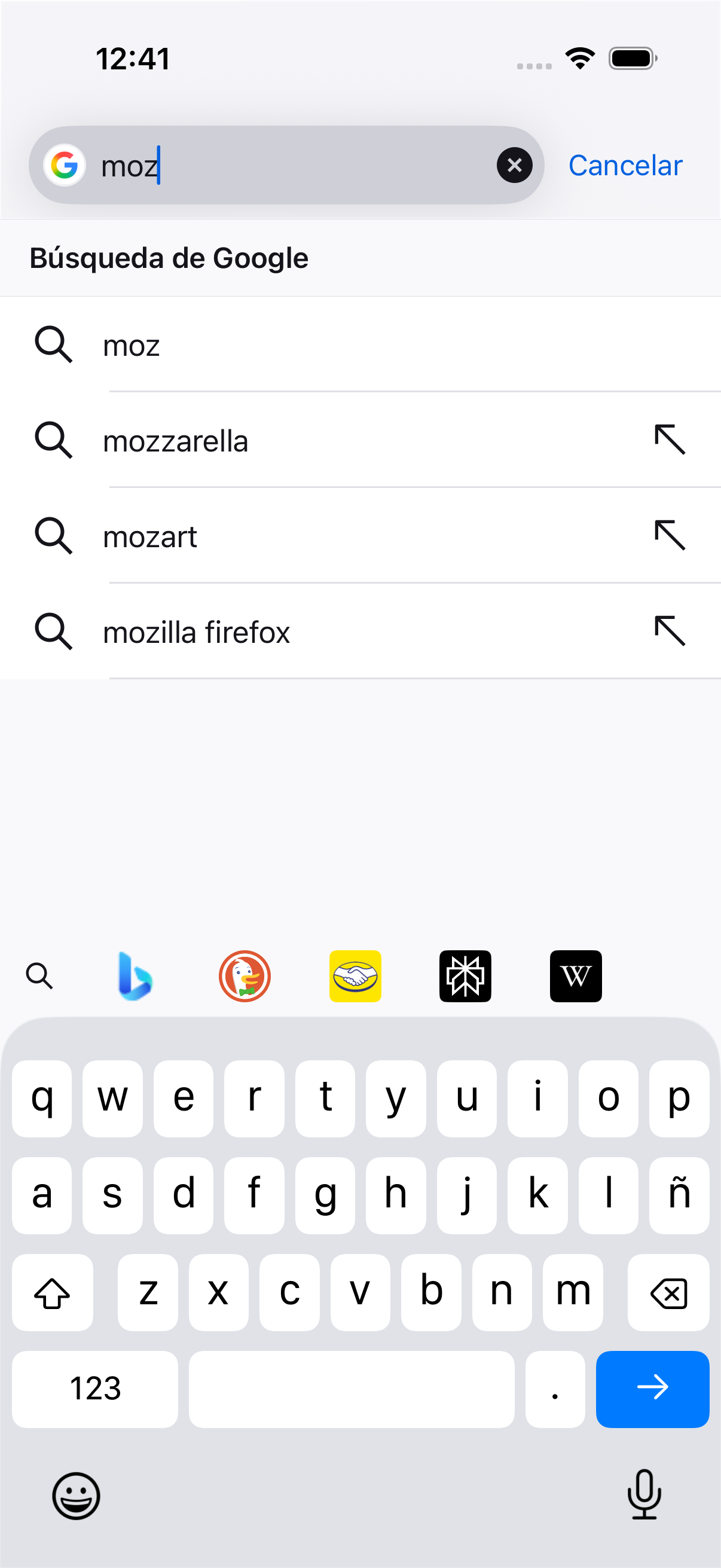Fill search bar with mozzarella via arrow

pyautogui.click(x=670, y=440)
